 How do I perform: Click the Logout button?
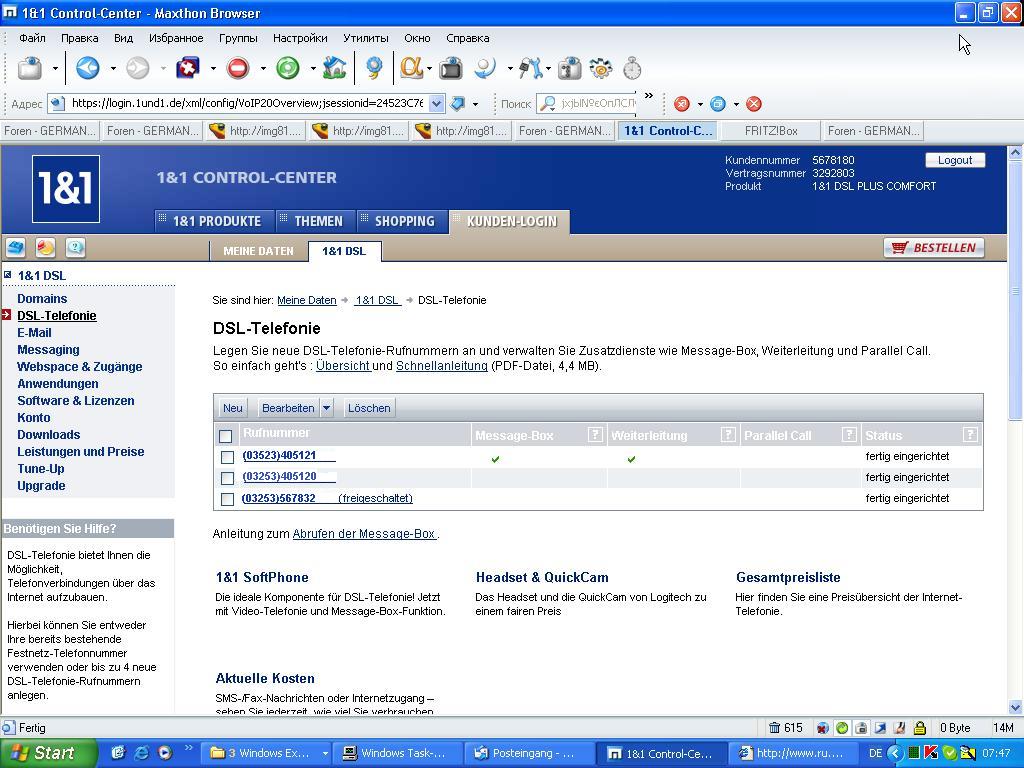955,160
